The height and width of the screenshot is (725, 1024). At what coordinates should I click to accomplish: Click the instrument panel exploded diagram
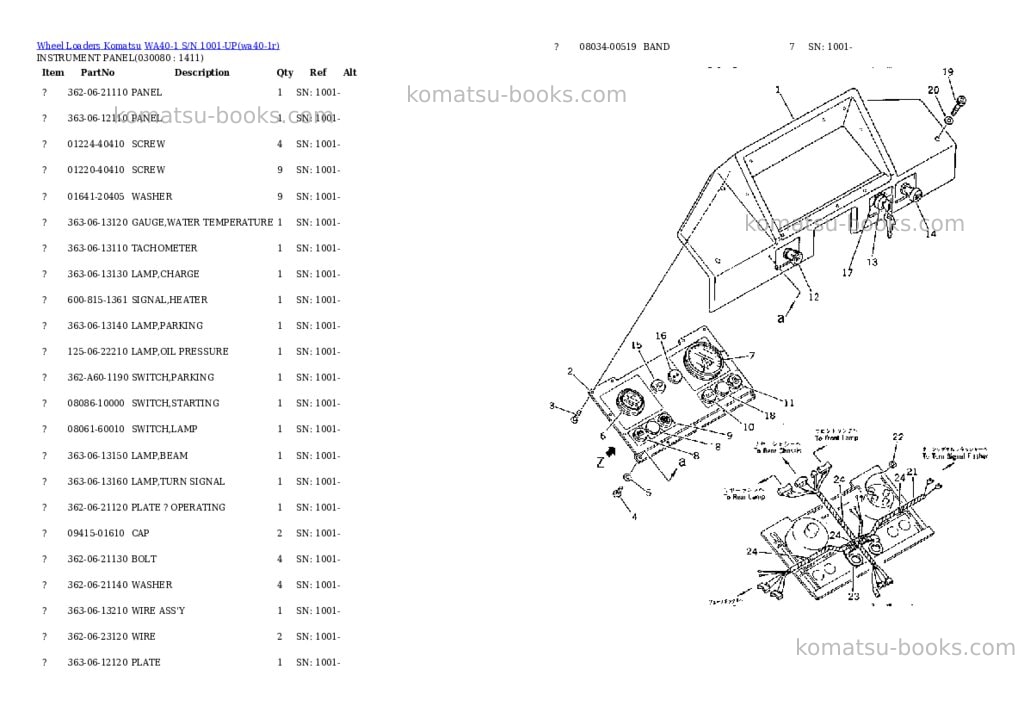pyautogui.click(x=769, y=336)
